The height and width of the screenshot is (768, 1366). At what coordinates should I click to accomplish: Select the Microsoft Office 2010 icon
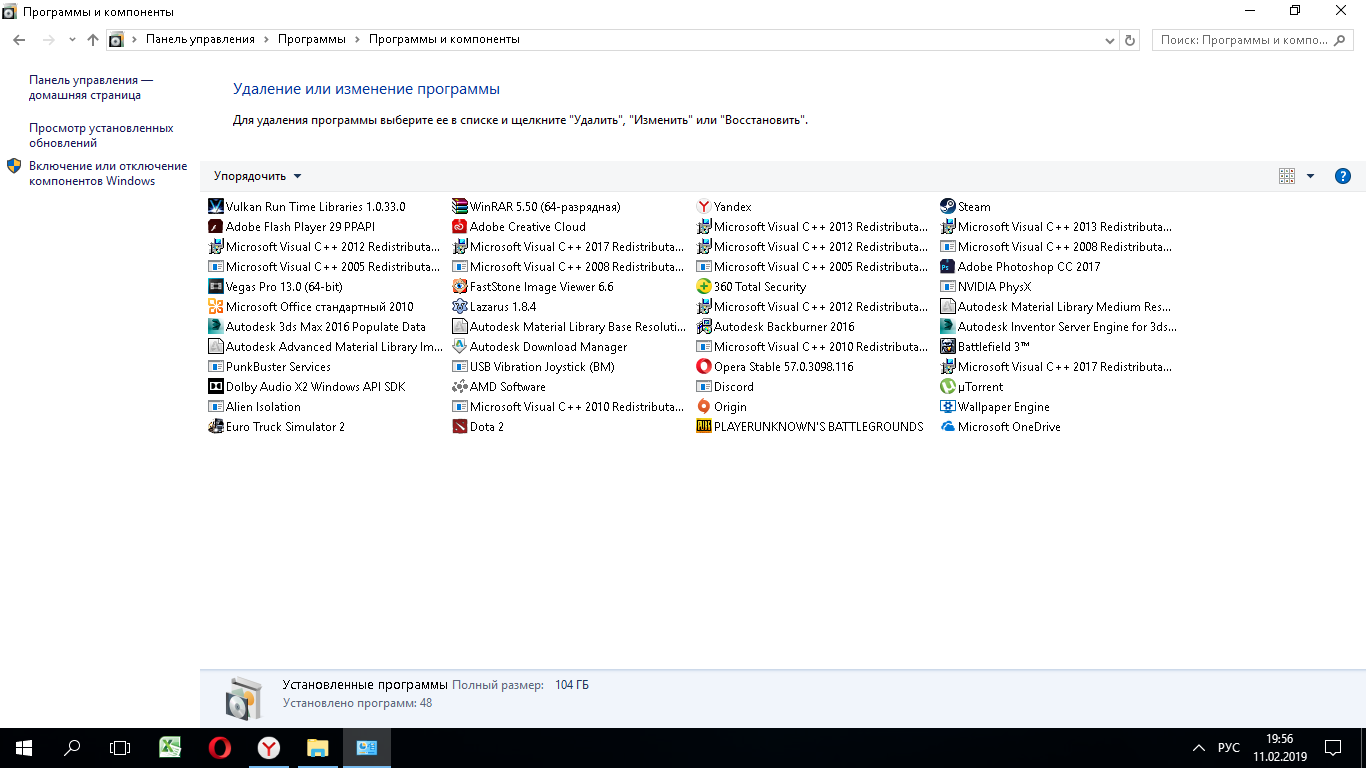click(216, 307)
